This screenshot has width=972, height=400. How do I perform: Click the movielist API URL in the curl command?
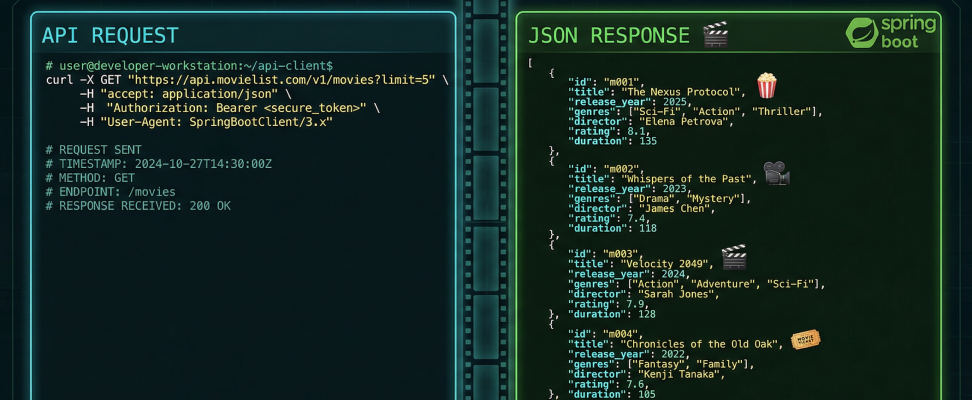click(281, 80)
